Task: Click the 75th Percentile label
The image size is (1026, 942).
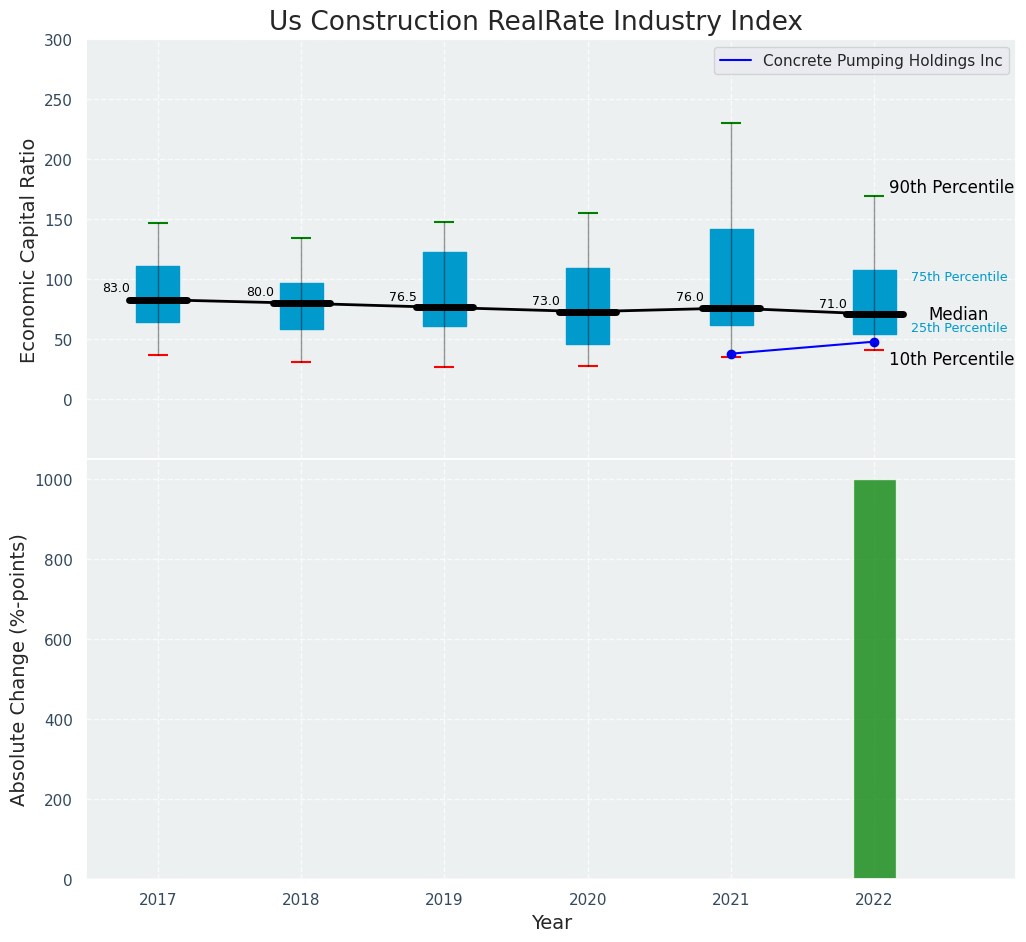Action: tap(959, 277)
